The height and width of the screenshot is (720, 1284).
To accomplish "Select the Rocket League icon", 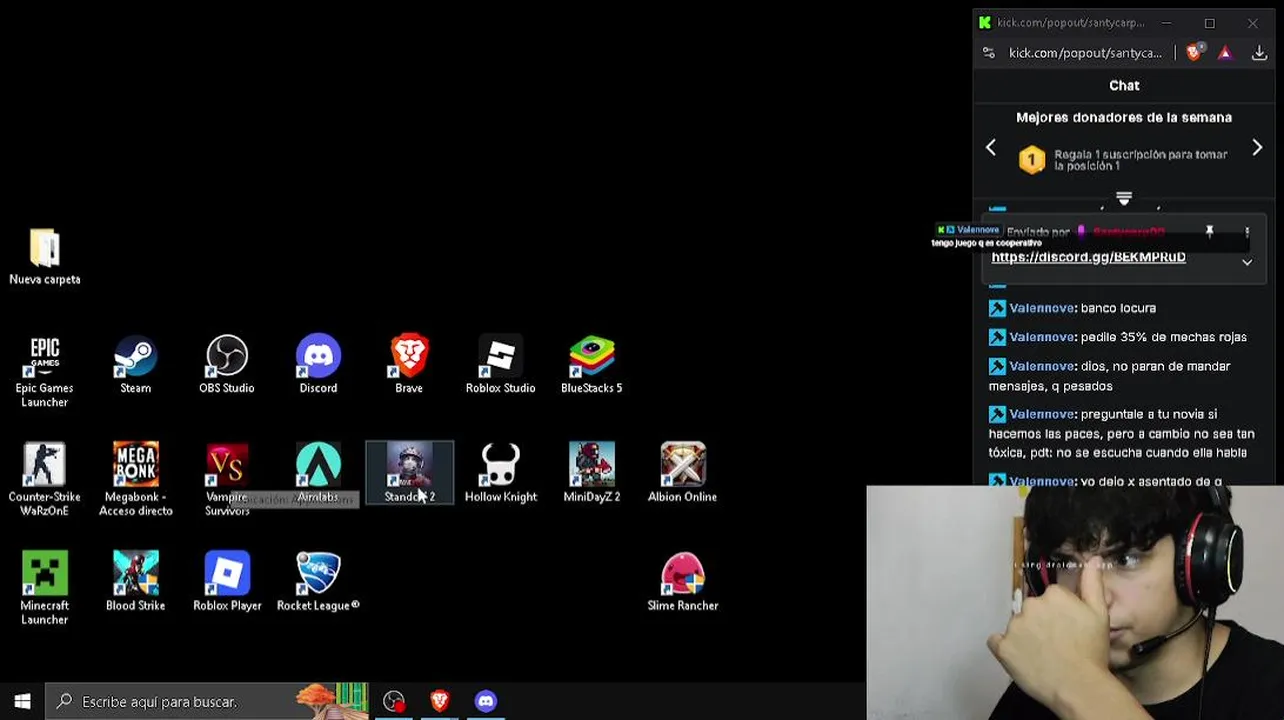I will (318, 582).
